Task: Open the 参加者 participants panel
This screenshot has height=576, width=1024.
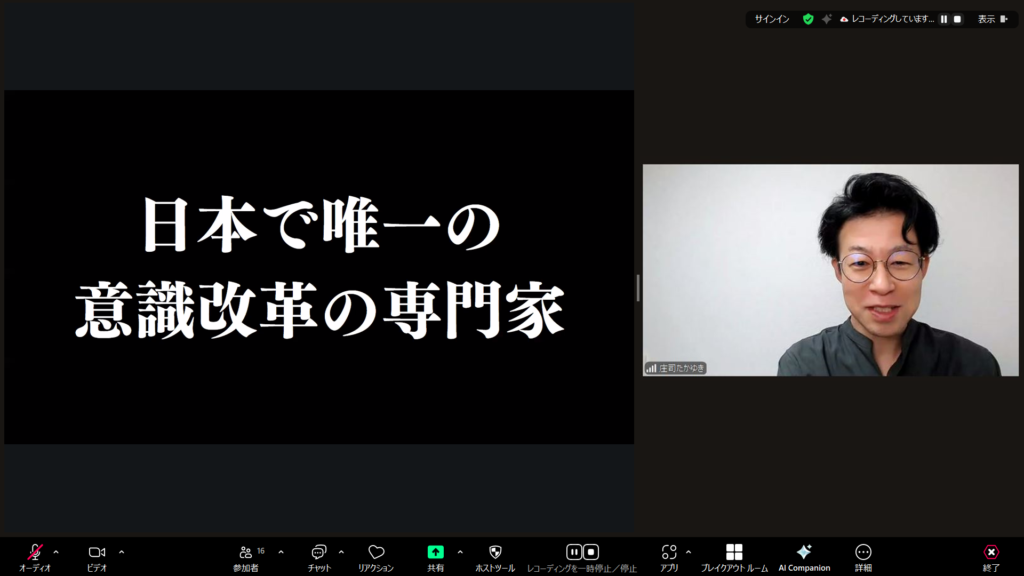Action: pyautogui.click(x=246, y=553)
